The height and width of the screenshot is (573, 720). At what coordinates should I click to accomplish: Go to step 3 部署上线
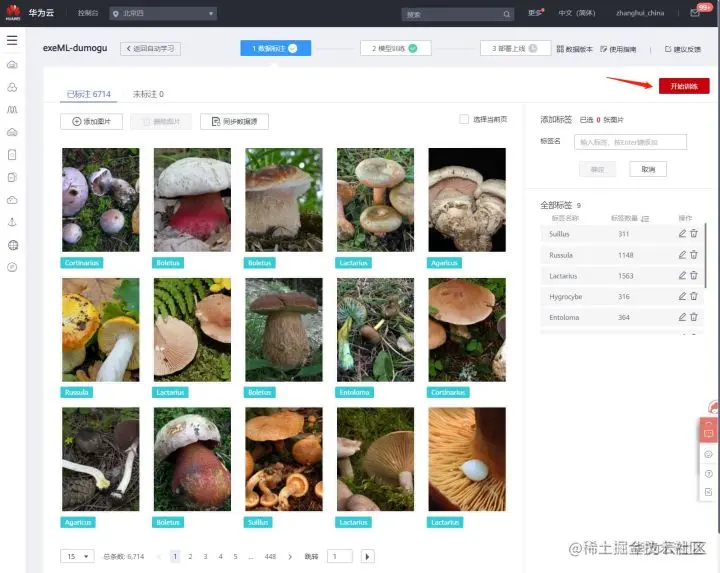tap(515, 48)
